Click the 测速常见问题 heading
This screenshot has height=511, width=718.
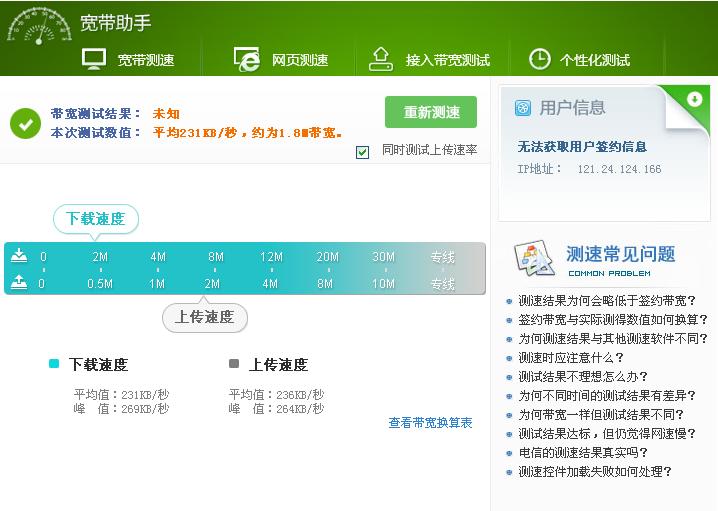coord(620,254)
